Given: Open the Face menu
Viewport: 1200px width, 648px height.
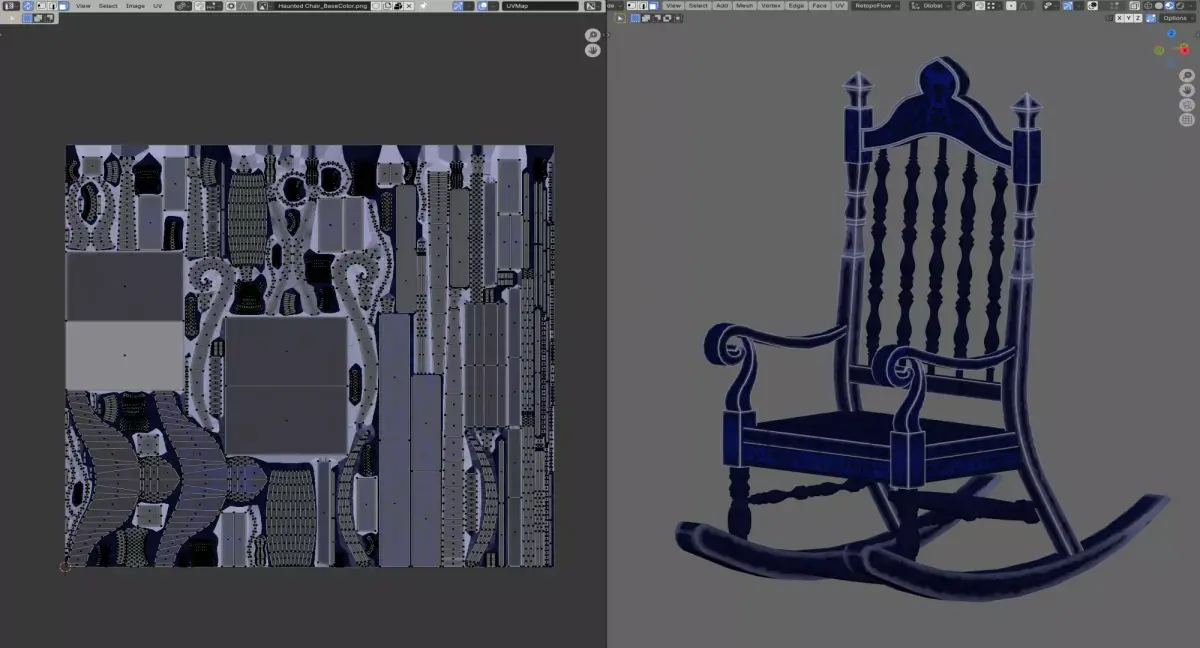Looking at the screenshot, I should pos(820,6).
